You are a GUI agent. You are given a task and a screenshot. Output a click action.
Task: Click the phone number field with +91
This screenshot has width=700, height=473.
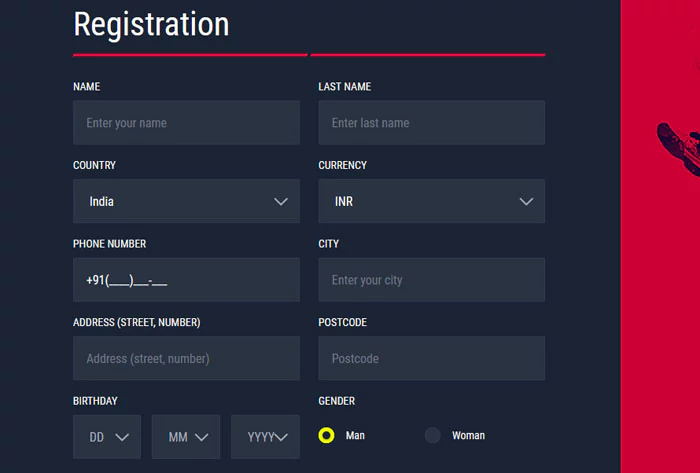coord(186,280)
